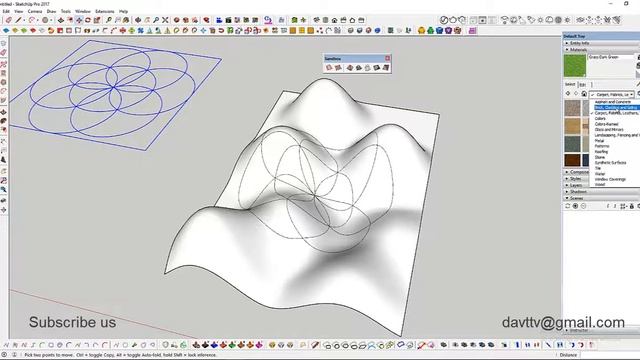Click the Remove Scene minus icon
The image size is (640, 360).
click(x=583, y=206)
